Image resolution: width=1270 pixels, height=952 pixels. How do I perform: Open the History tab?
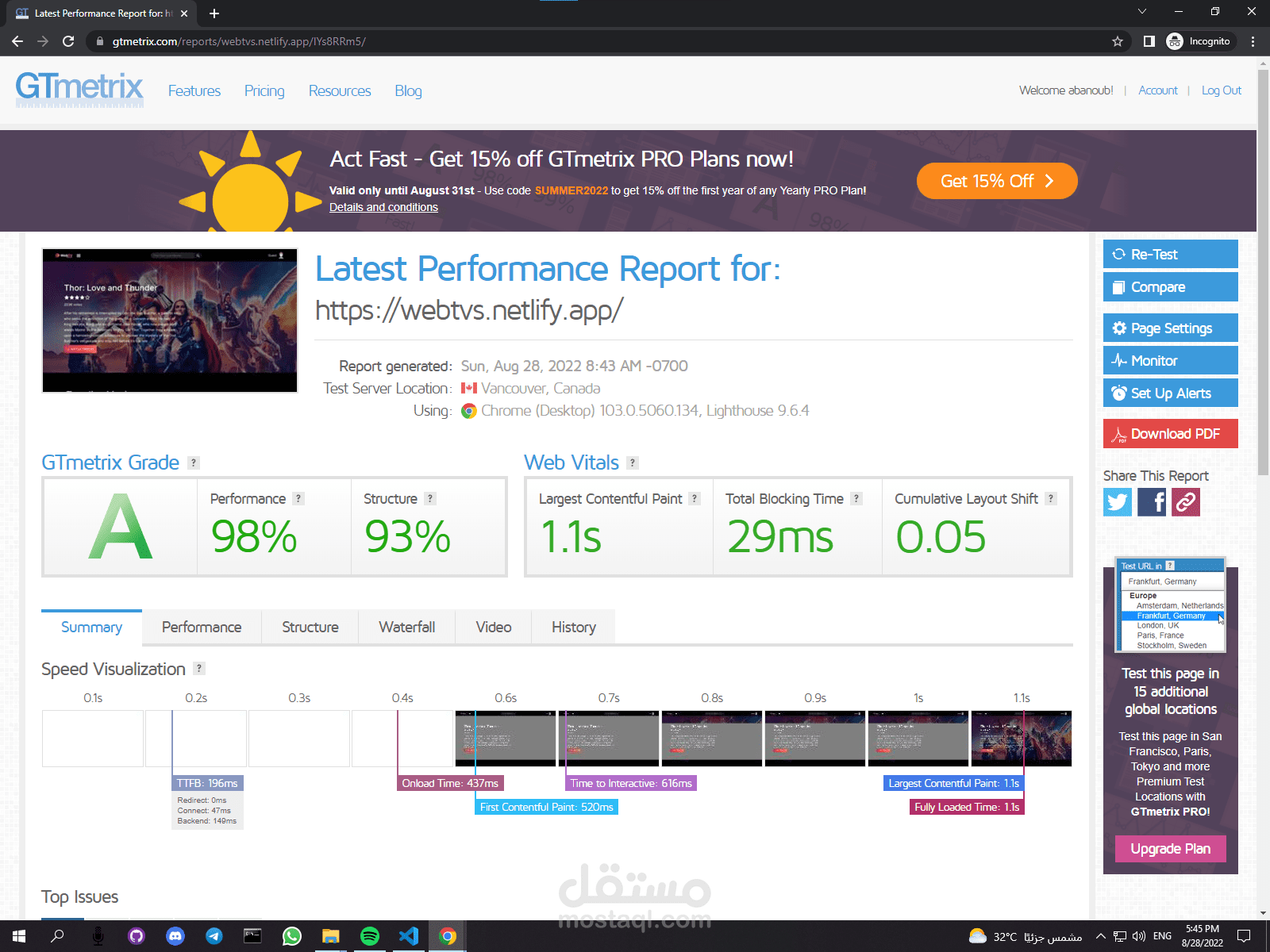574,627
